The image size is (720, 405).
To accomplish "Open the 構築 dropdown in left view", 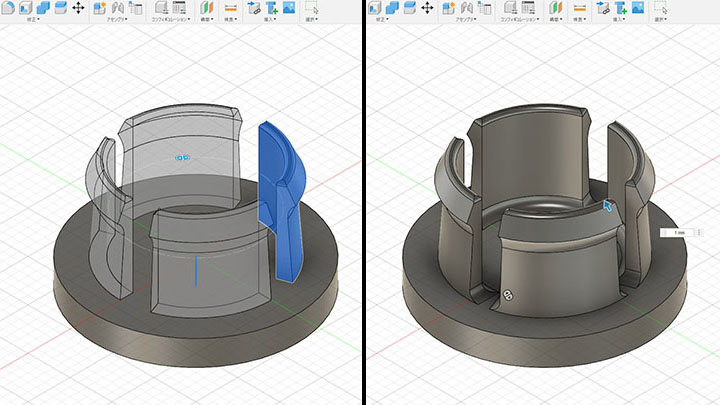I will click(x=207, y=19).
